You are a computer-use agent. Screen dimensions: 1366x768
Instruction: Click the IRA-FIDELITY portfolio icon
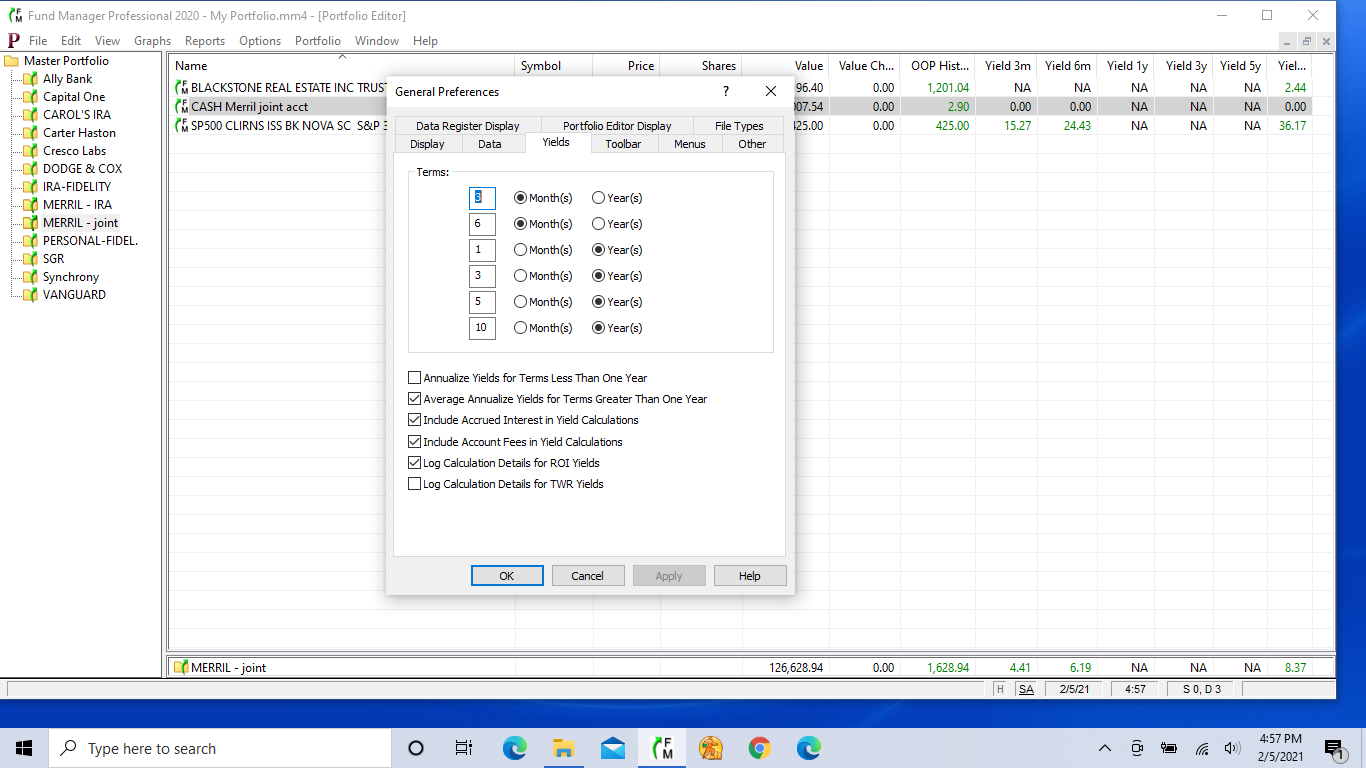pyautogui.click(x=31, y=187)
